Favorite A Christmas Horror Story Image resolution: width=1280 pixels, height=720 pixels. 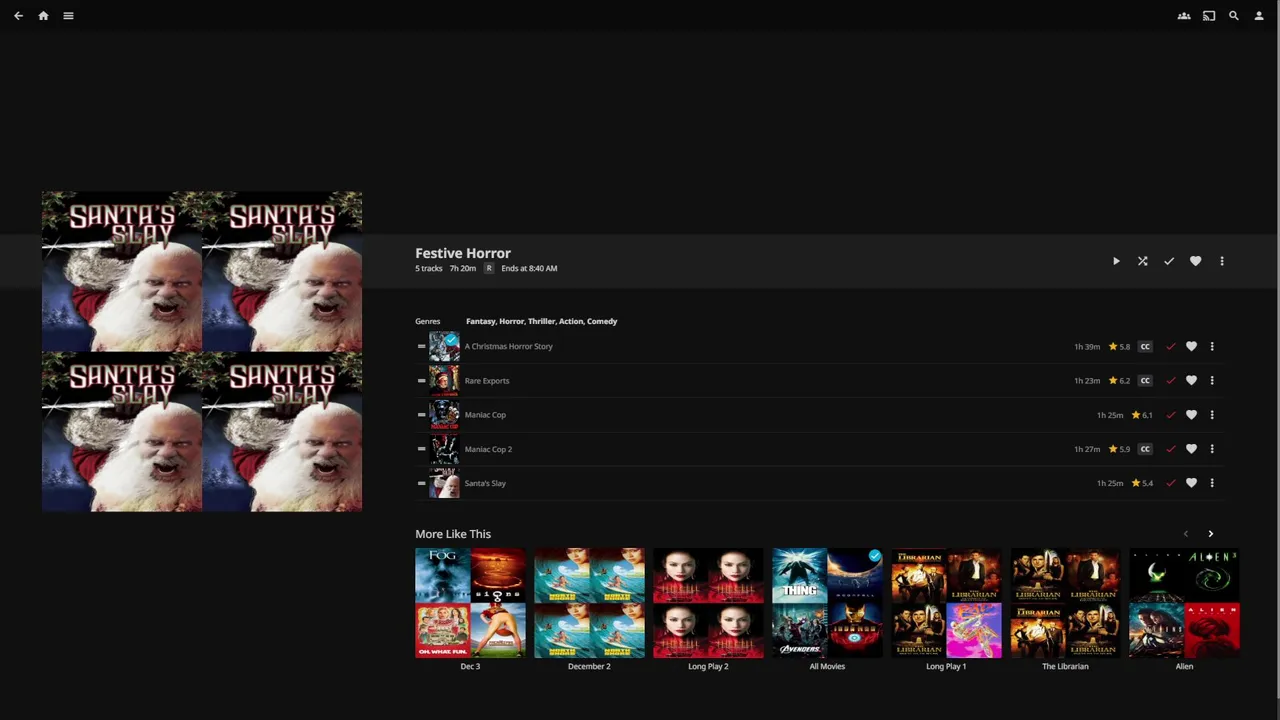(x=1191, y=347)
